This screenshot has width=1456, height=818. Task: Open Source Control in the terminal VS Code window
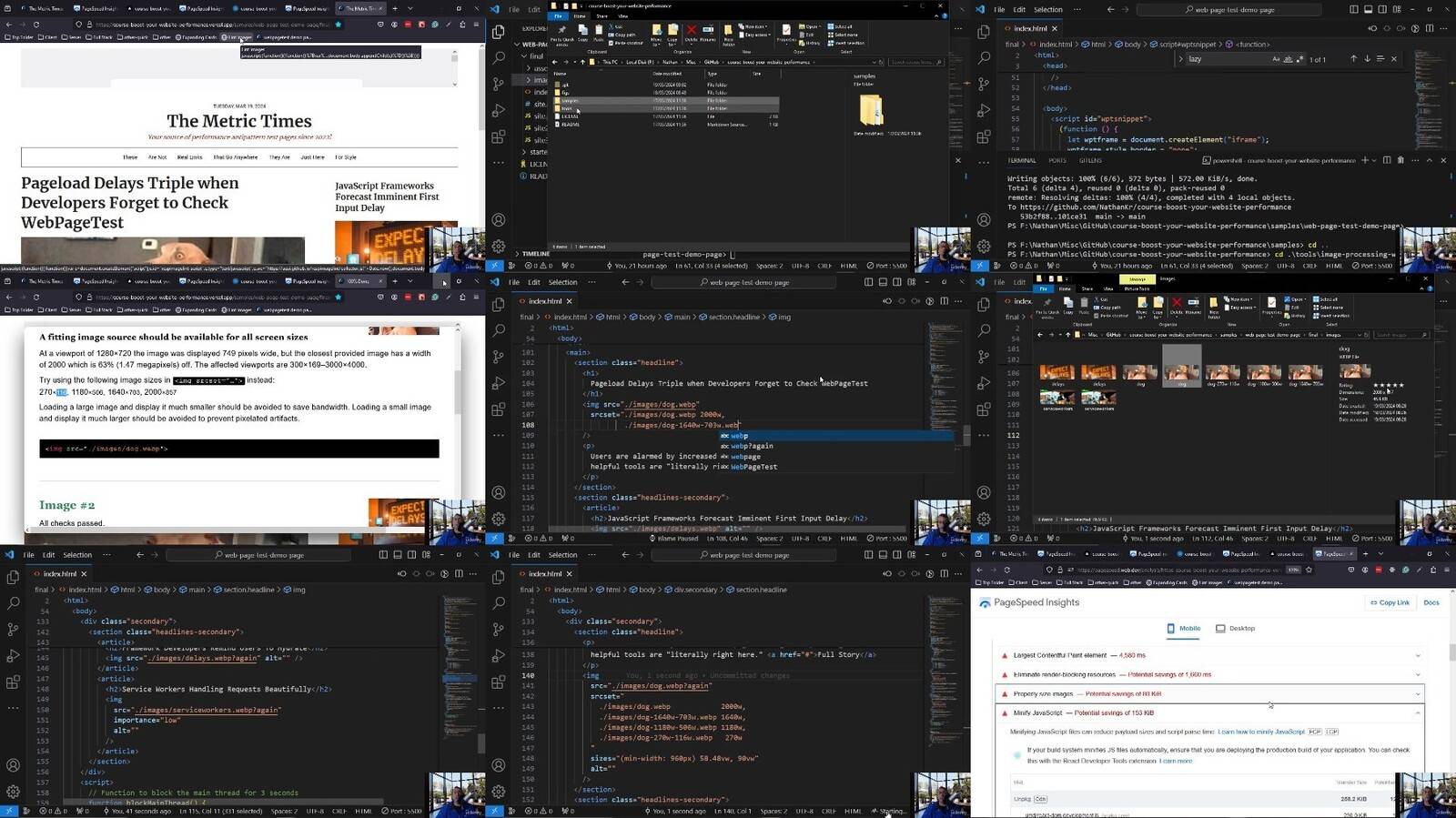point(984,84)
